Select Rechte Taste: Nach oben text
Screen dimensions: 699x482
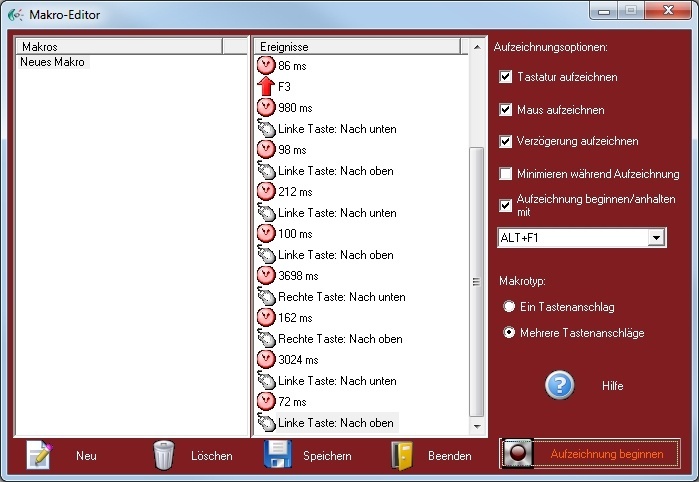(340, 339)
